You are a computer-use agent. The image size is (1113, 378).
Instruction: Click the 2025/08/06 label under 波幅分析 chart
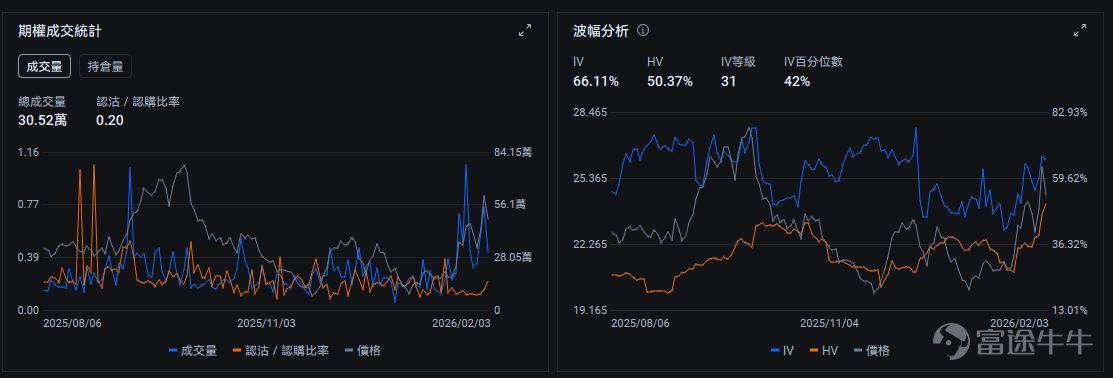click(640, 323)
